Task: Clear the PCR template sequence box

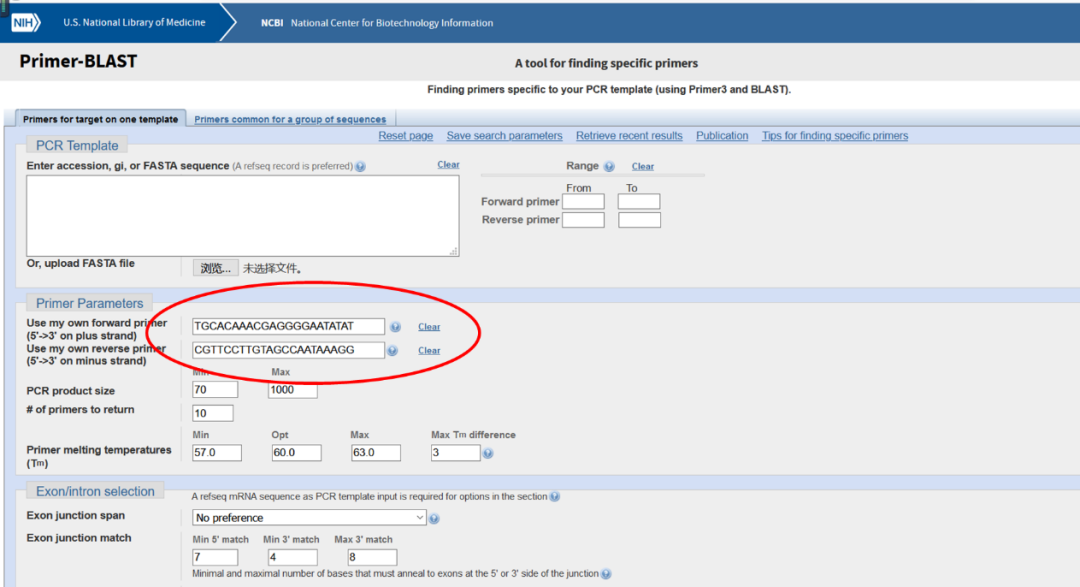Action: click(x=448, y=165)
